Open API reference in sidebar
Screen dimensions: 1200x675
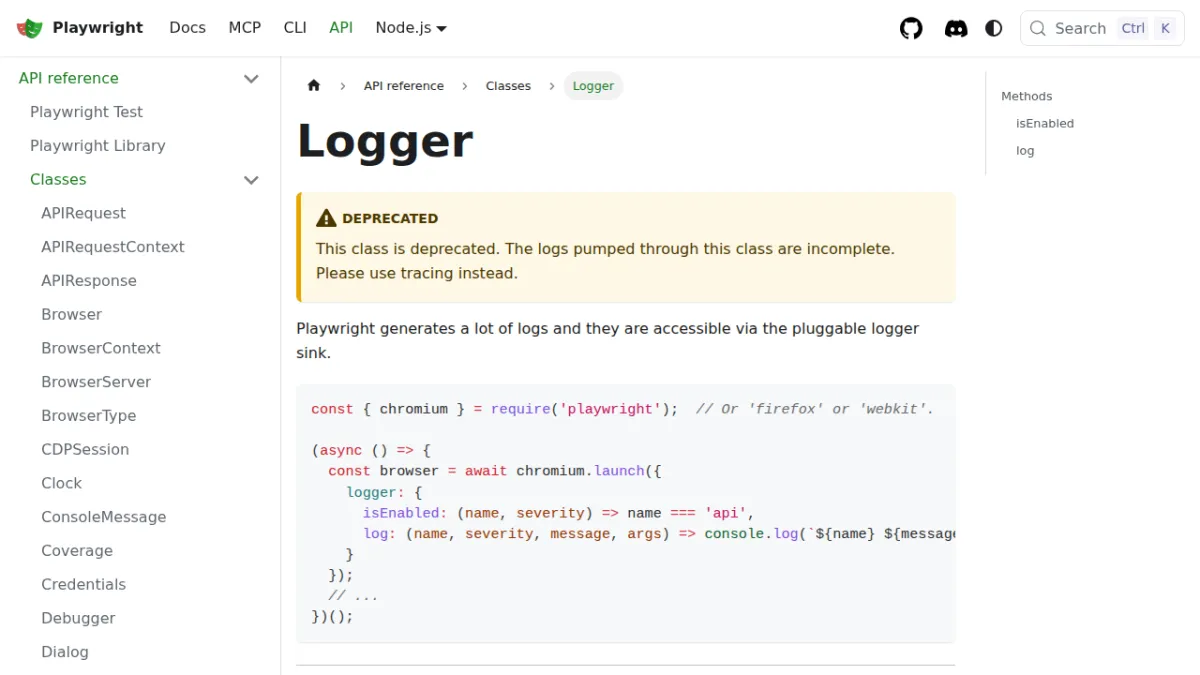69,78
